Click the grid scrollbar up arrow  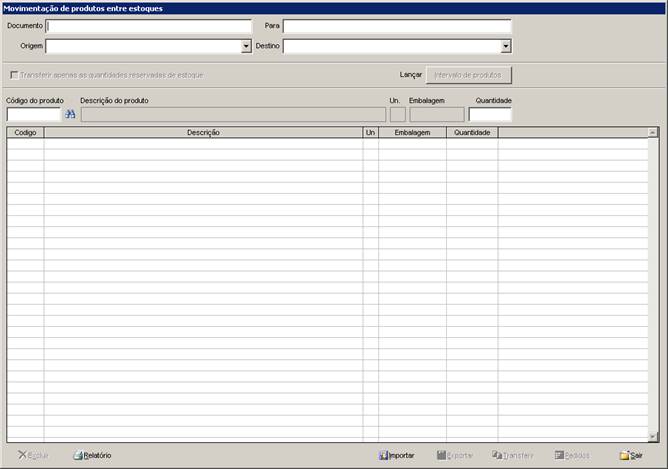click(x=653, y=133)
